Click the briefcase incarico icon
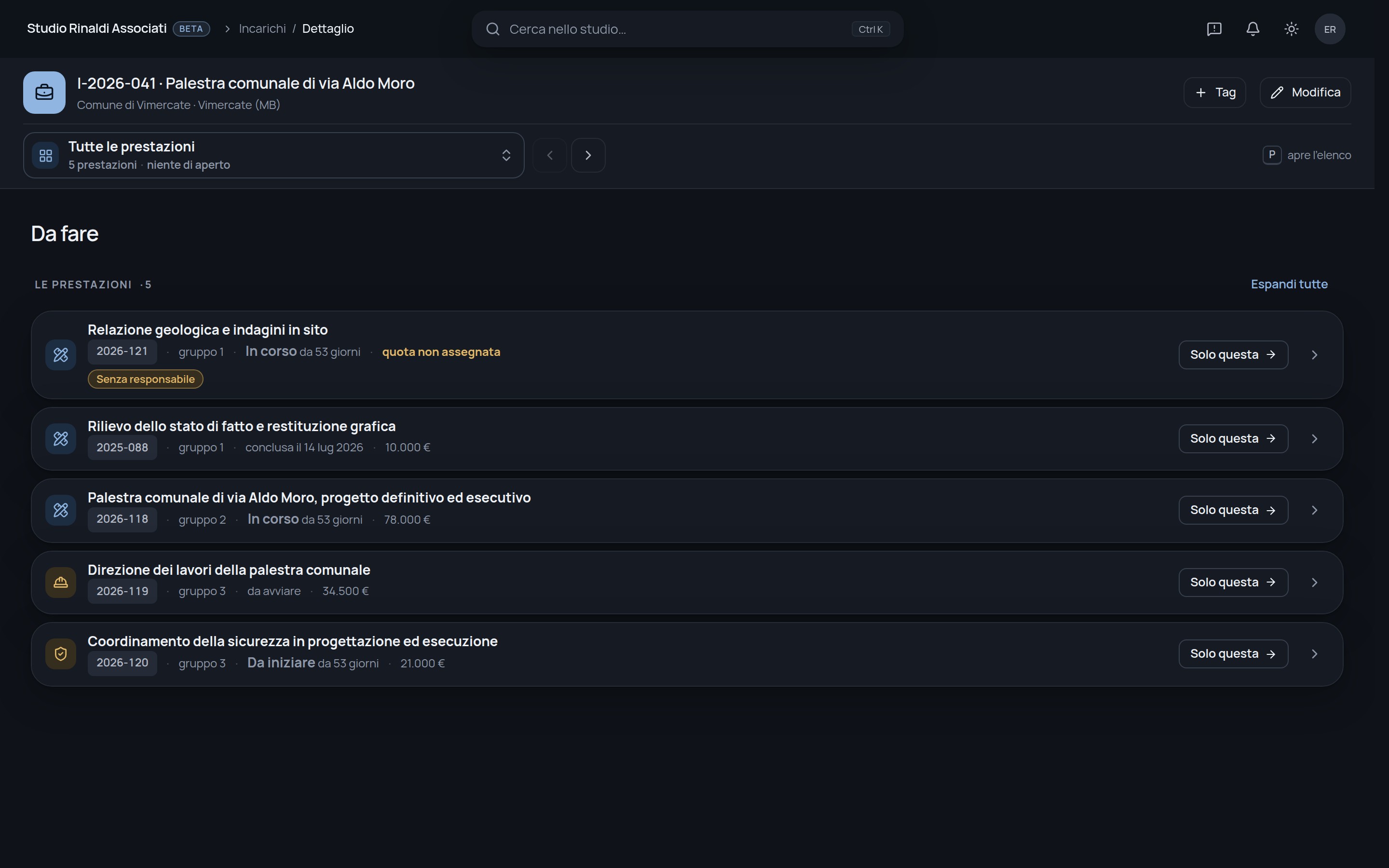1389x868 pixels. tap(44, 93)
